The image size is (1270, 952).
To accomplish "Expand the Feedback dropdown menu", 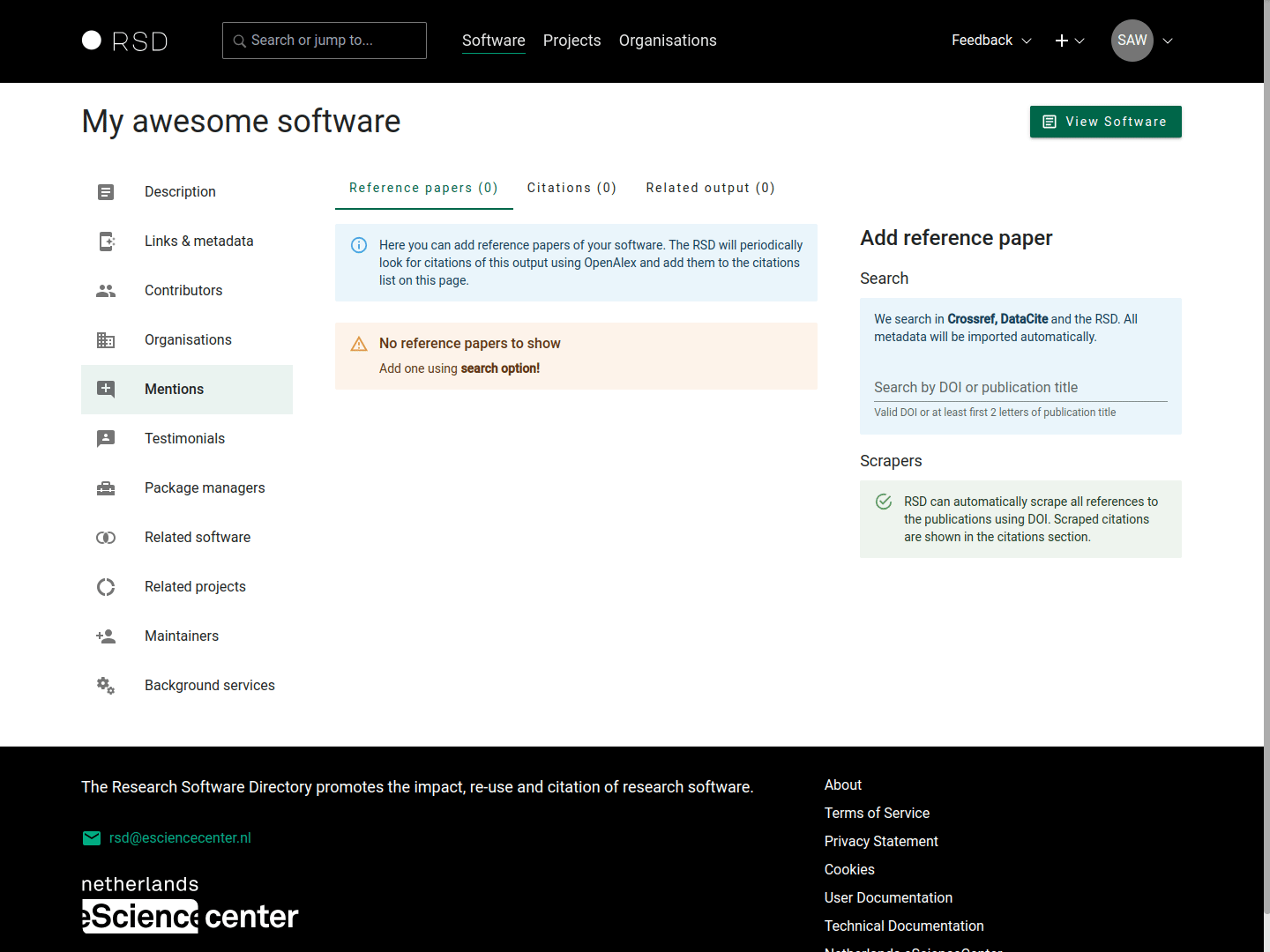I will tap(991, 41).
